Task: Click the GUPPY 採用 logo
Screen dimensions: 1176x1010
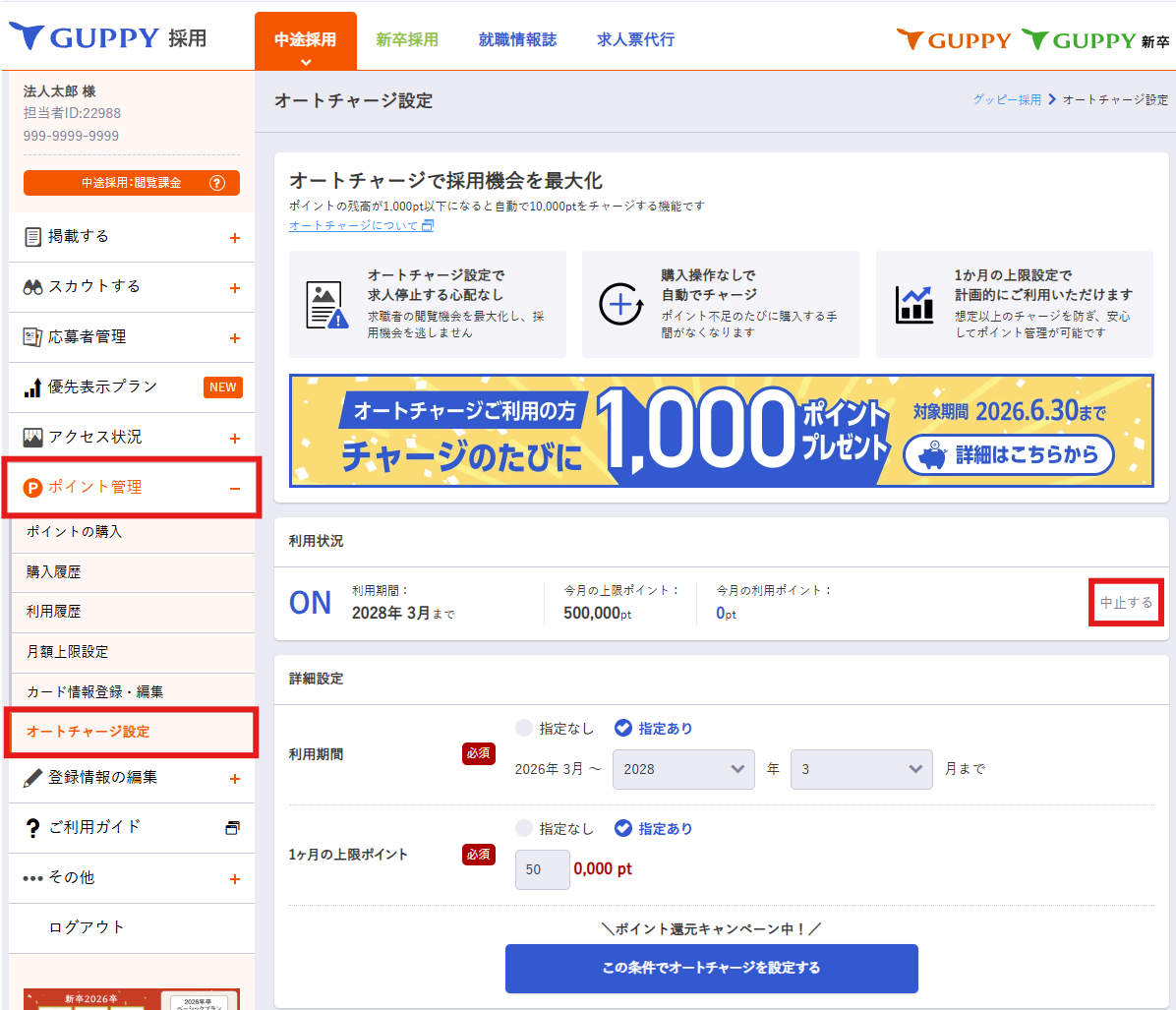Action: coord(107,36)
